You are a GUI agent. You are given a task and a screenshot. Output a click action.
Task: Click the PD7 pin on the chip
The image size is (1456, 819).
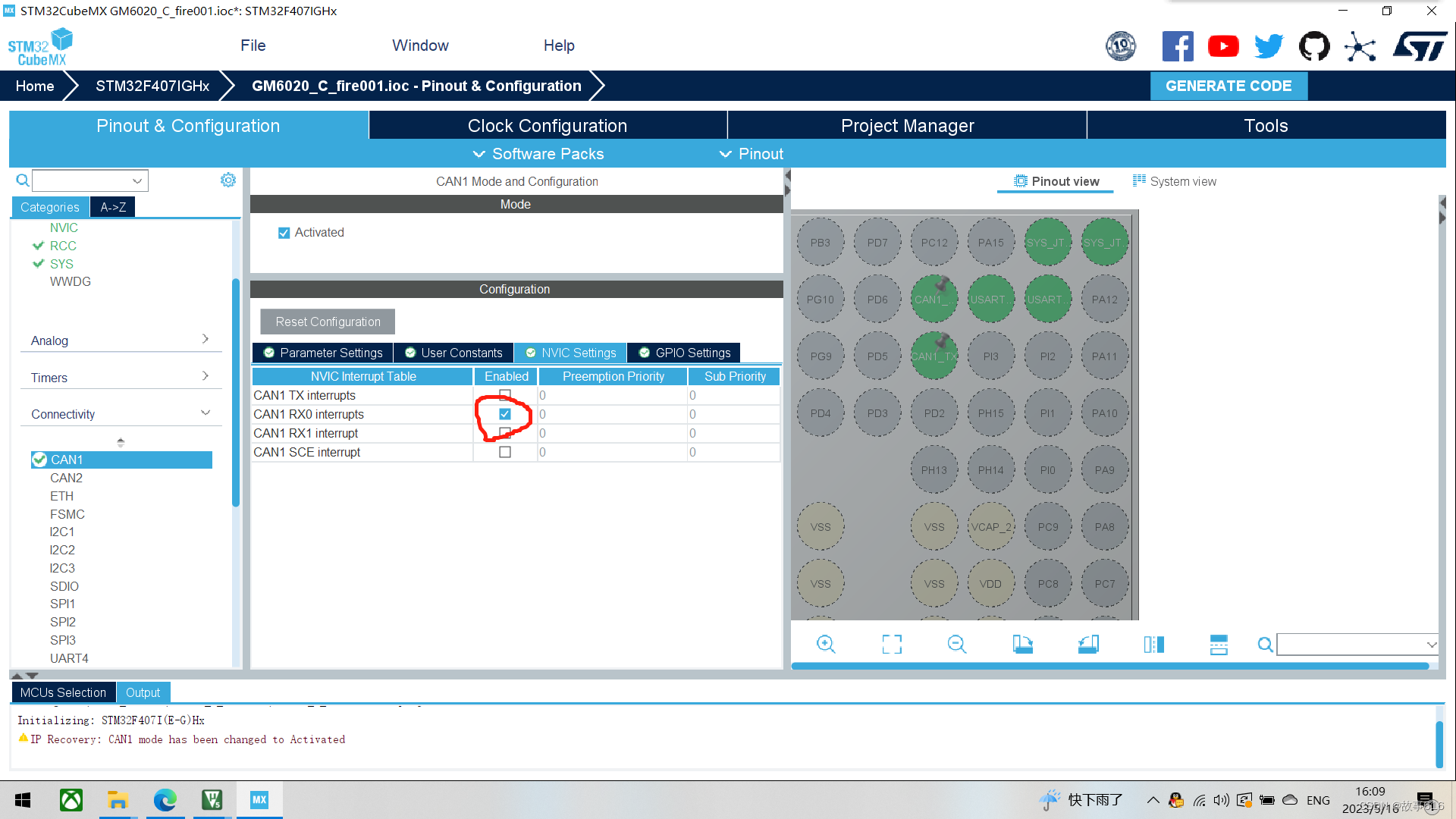(x=877, y=243)
